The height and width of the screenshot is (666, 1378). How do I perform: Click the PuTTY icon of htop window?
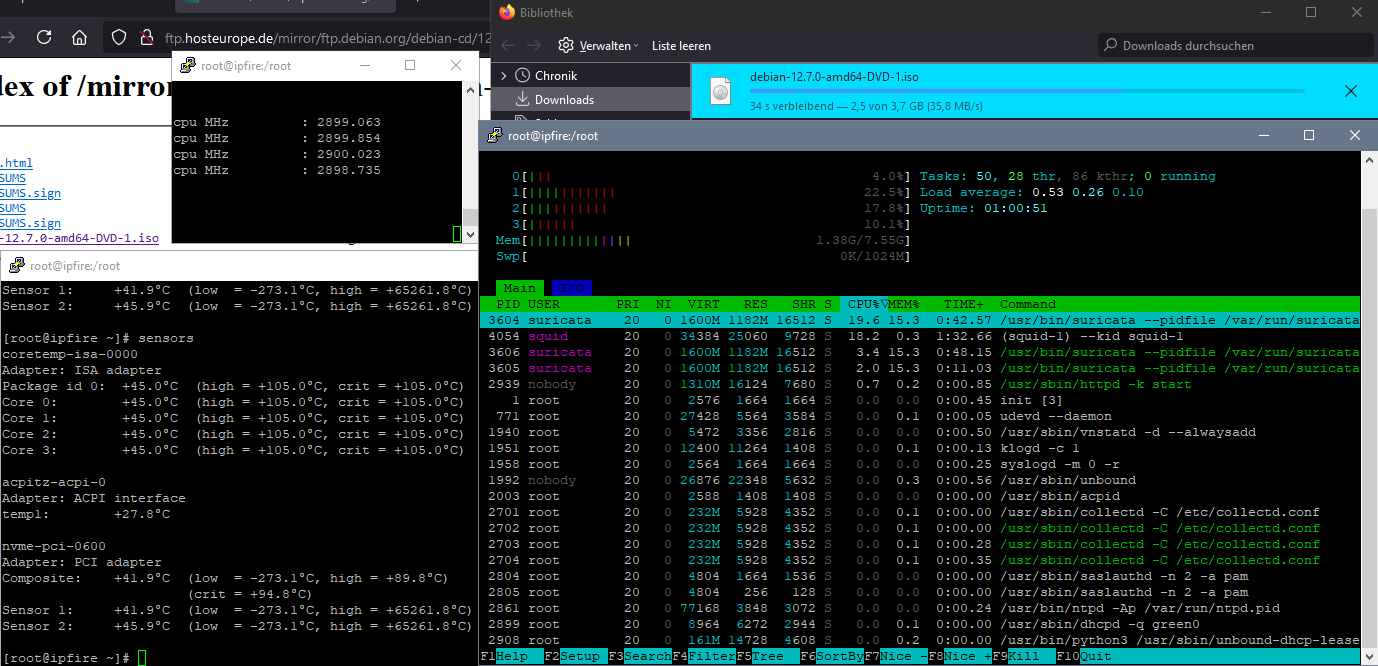coord(494,136)
